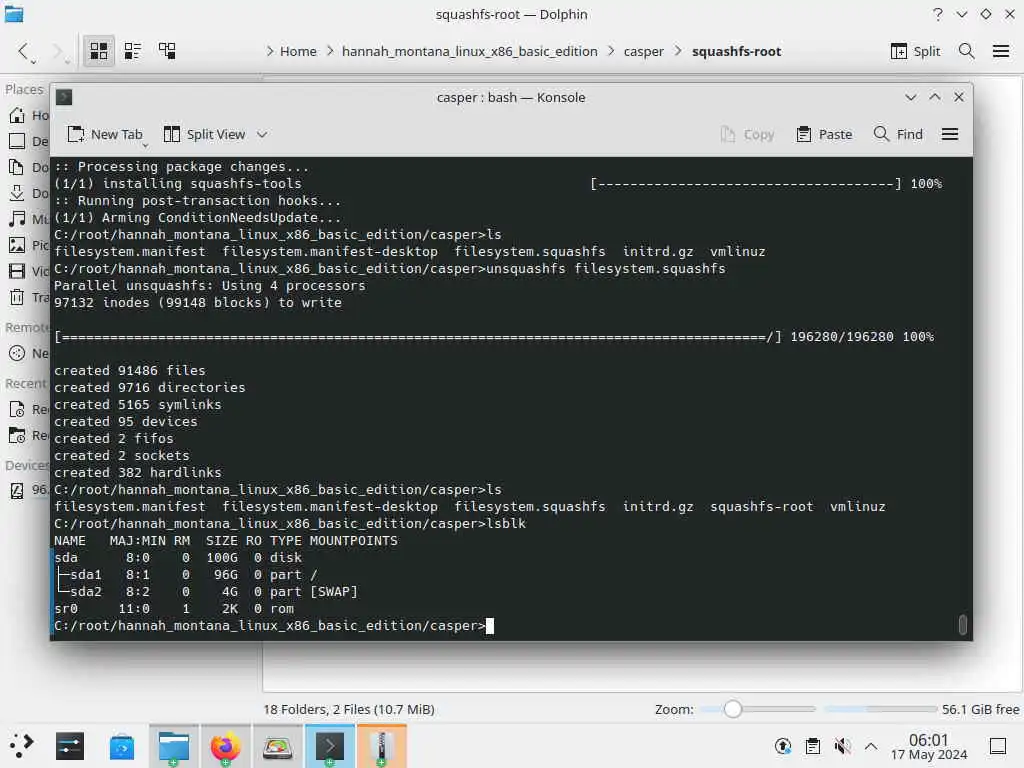The width and height of the screenshot is (1024, 768).
Task: Open Dolphin window help question mark
Action: coord(938,14)
